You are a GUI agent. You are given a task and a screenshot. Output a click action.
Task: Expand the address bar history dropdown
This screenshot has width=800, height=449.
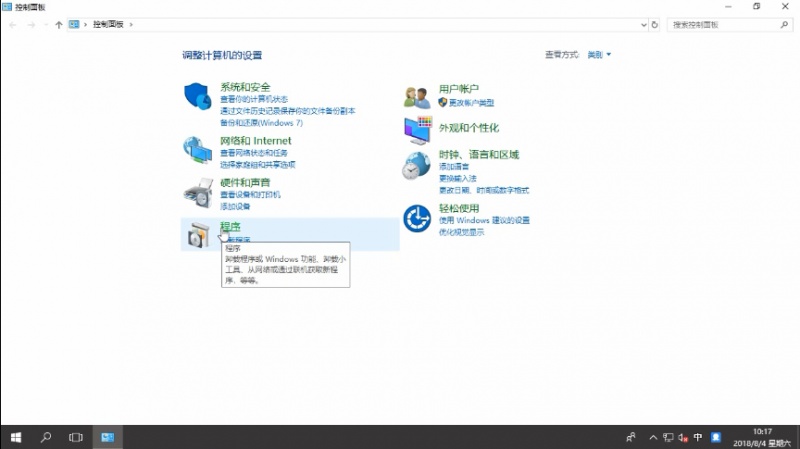[x=643, y=24]
